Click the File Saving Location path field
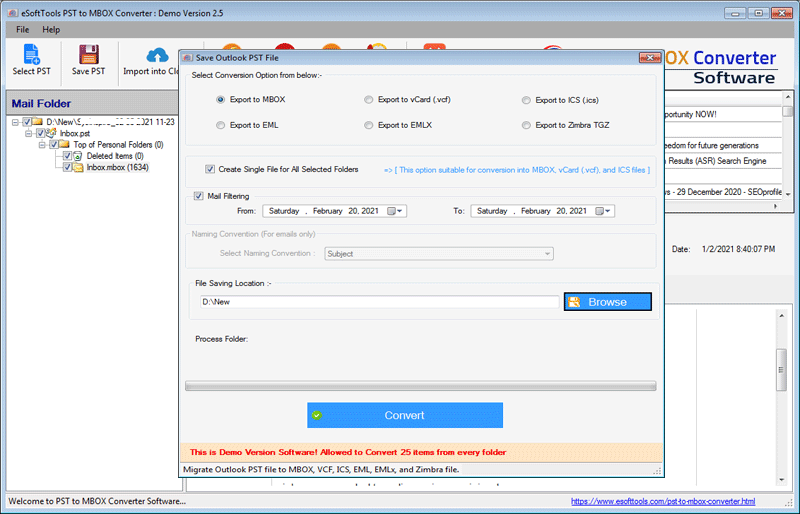 click(x=380, y=302)
